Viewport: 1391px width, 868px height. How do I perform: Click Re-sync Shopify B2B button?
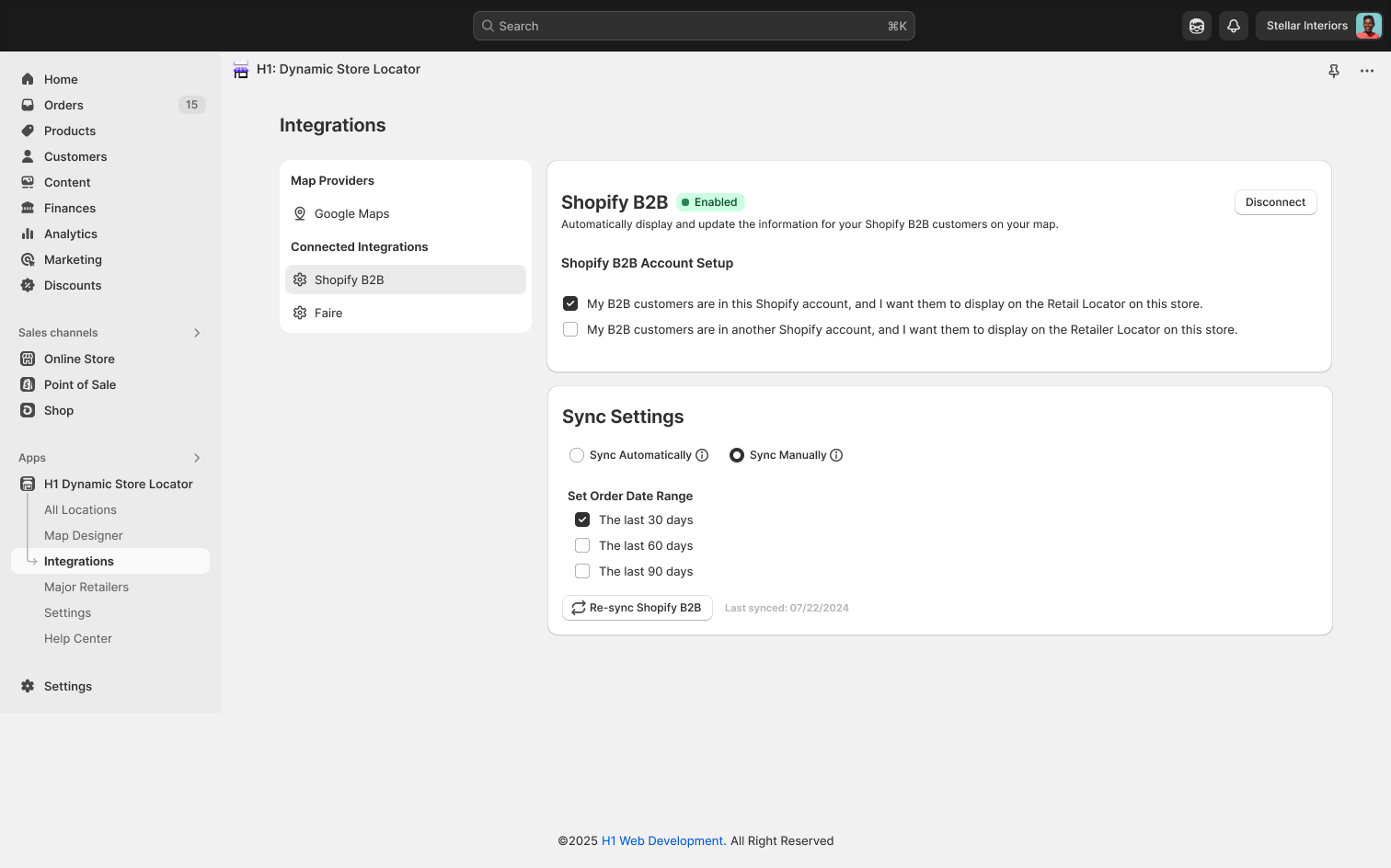[x=638, y=608]
